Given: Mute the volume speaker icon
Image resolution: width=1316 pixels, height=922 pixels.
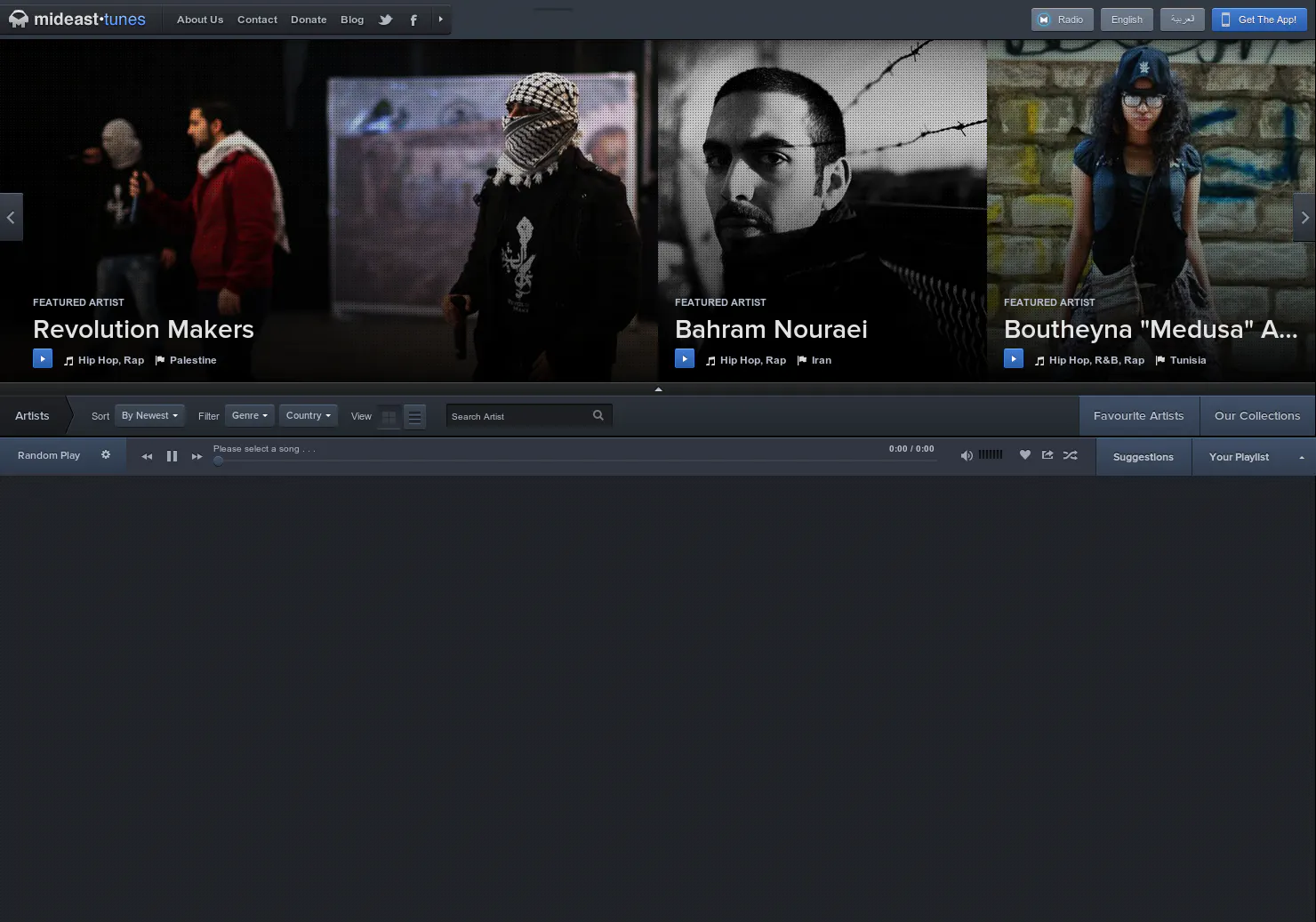Looking at the screenshot, I should pyautogui.click(x=967, y=455).
